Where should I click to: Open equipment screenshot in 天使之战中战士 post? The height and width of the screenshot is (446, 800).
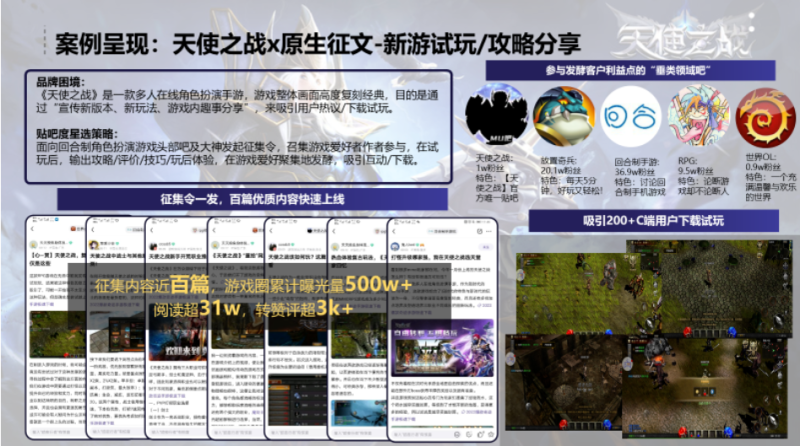(x=117, y=332)
